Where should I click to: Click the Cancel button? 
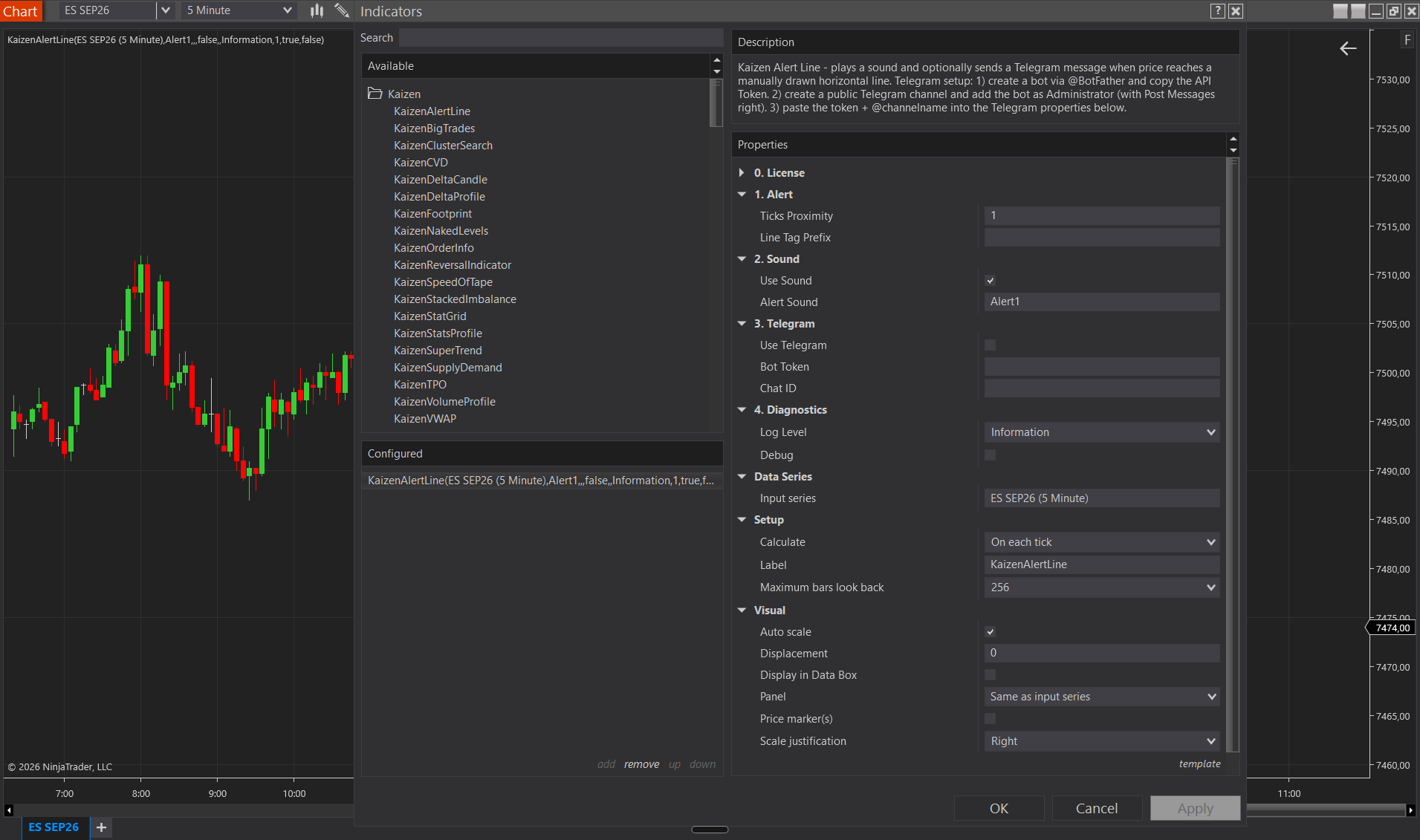(1097, 808)
